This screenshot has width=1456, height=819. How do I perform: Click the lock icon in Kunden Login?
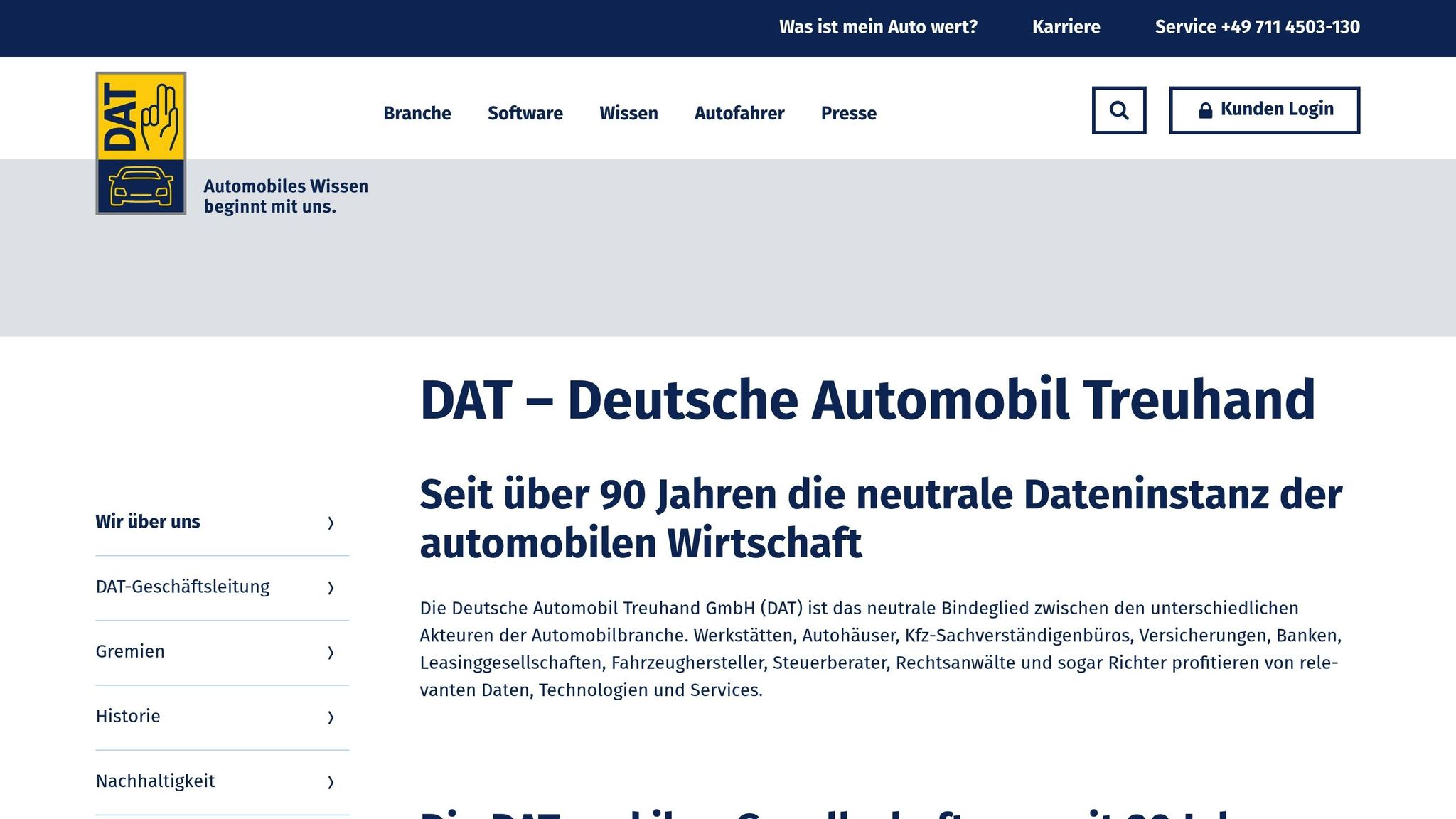1206,109
